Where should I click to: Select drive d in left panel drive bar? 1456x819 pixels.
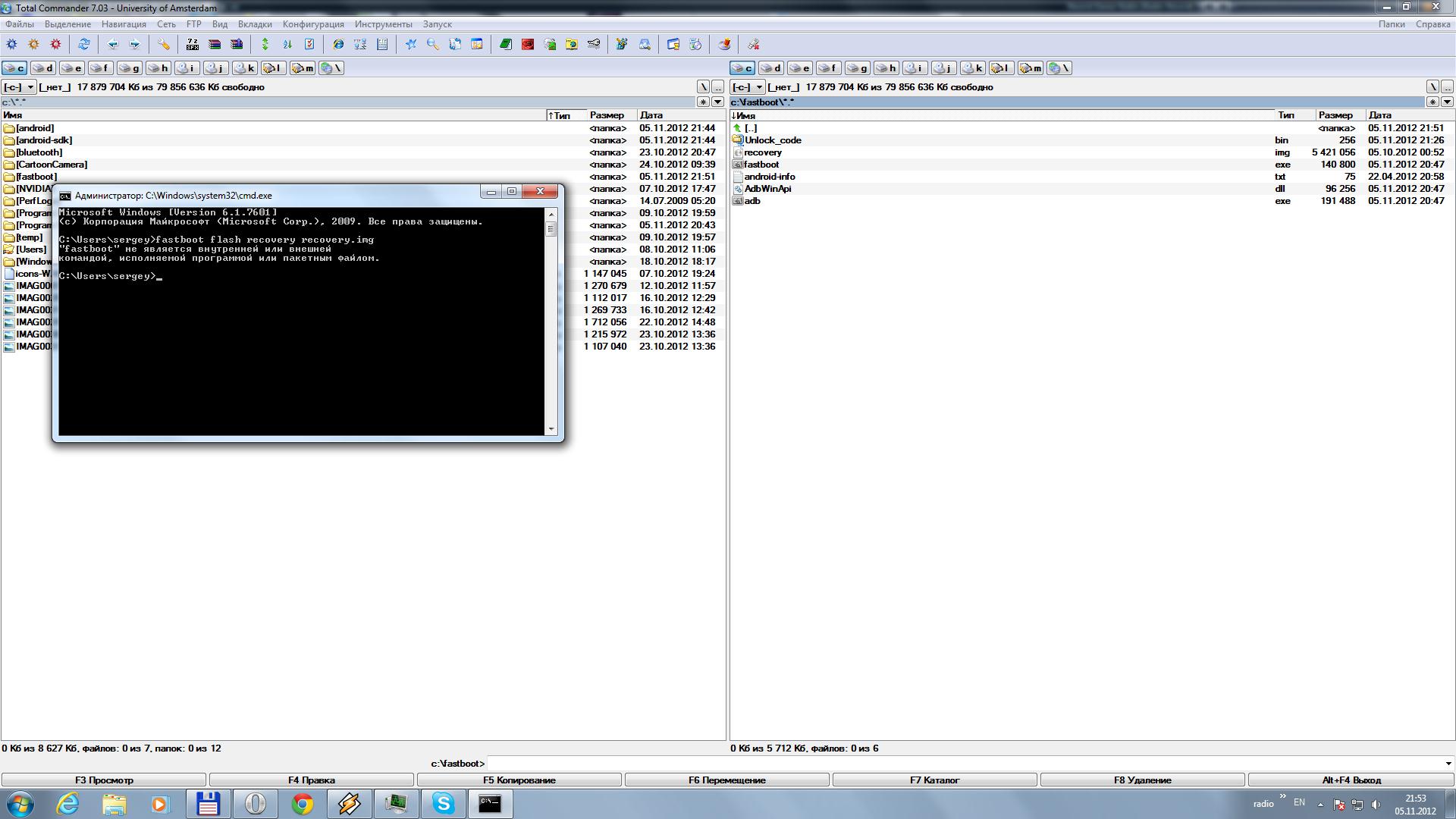tap(43, 68)
